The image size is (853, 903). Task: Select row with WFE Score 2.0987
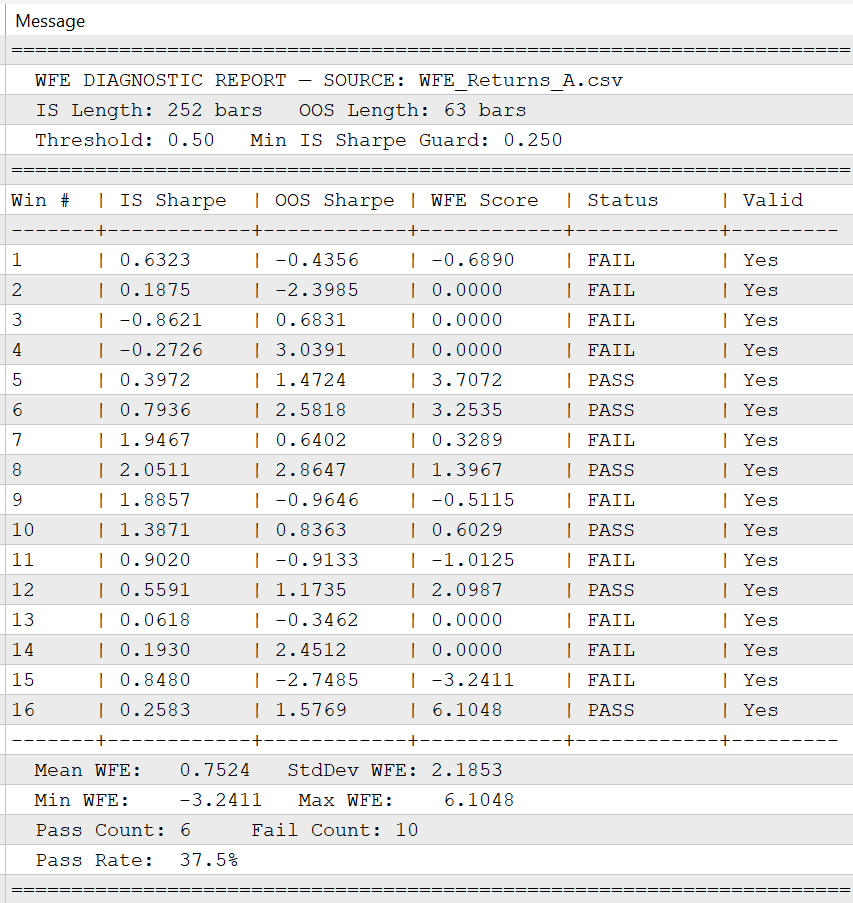click(x=429, y=589)
